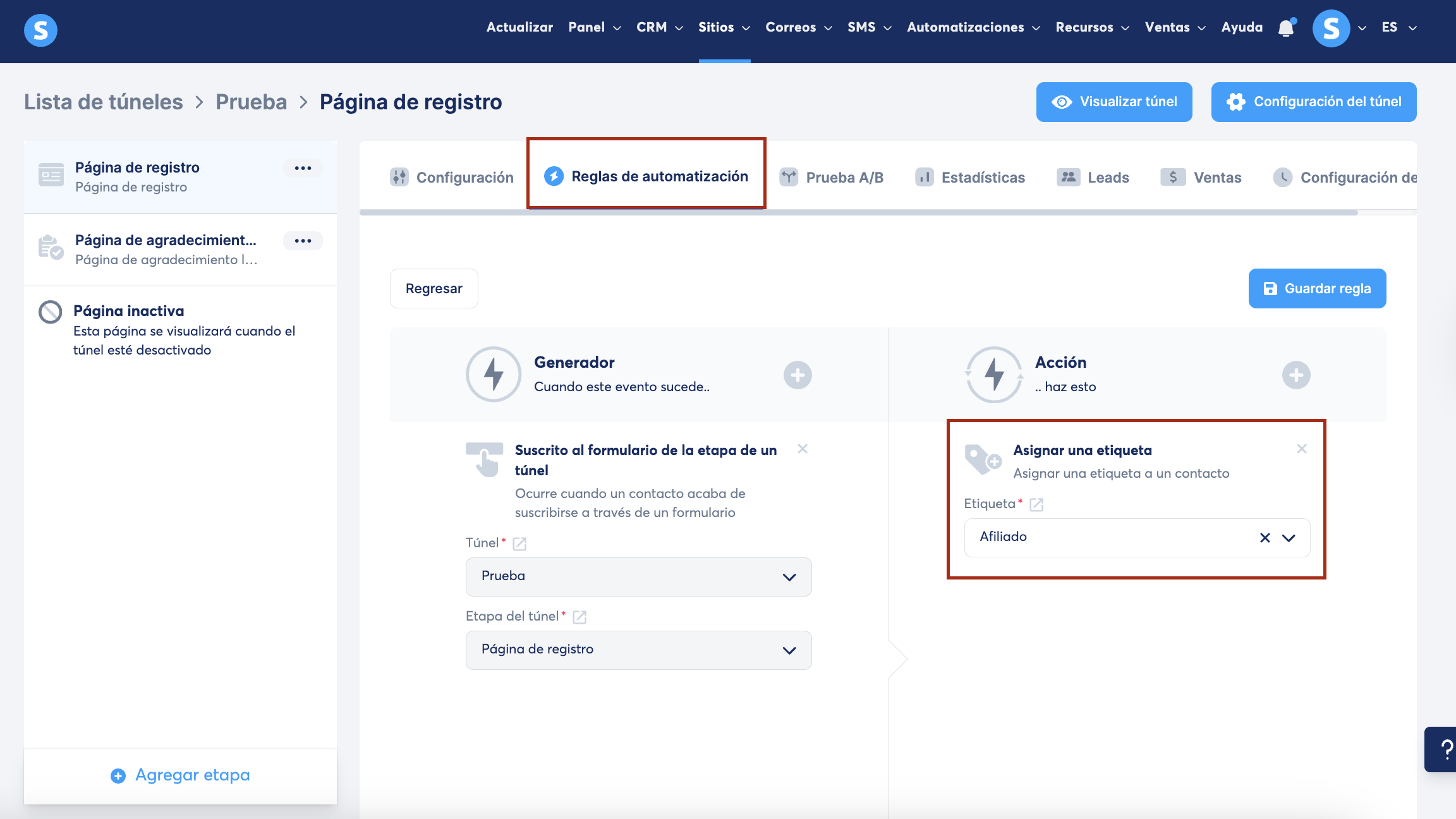The image size is (1456, 819).
Task: Open options menu for Página de agradecimiento step
Action: coord(303,241)
